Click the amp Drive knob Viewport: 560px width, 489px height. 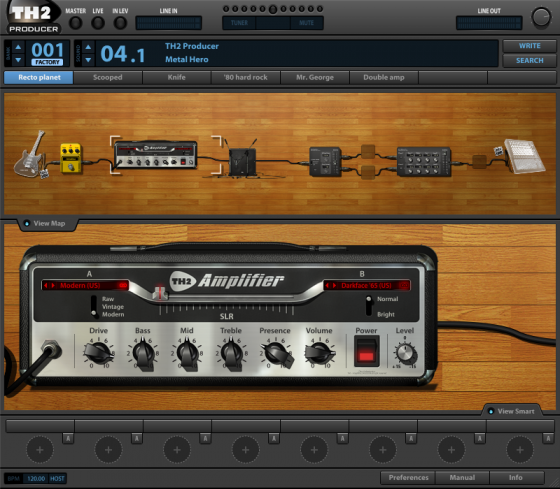pos(98,352)
